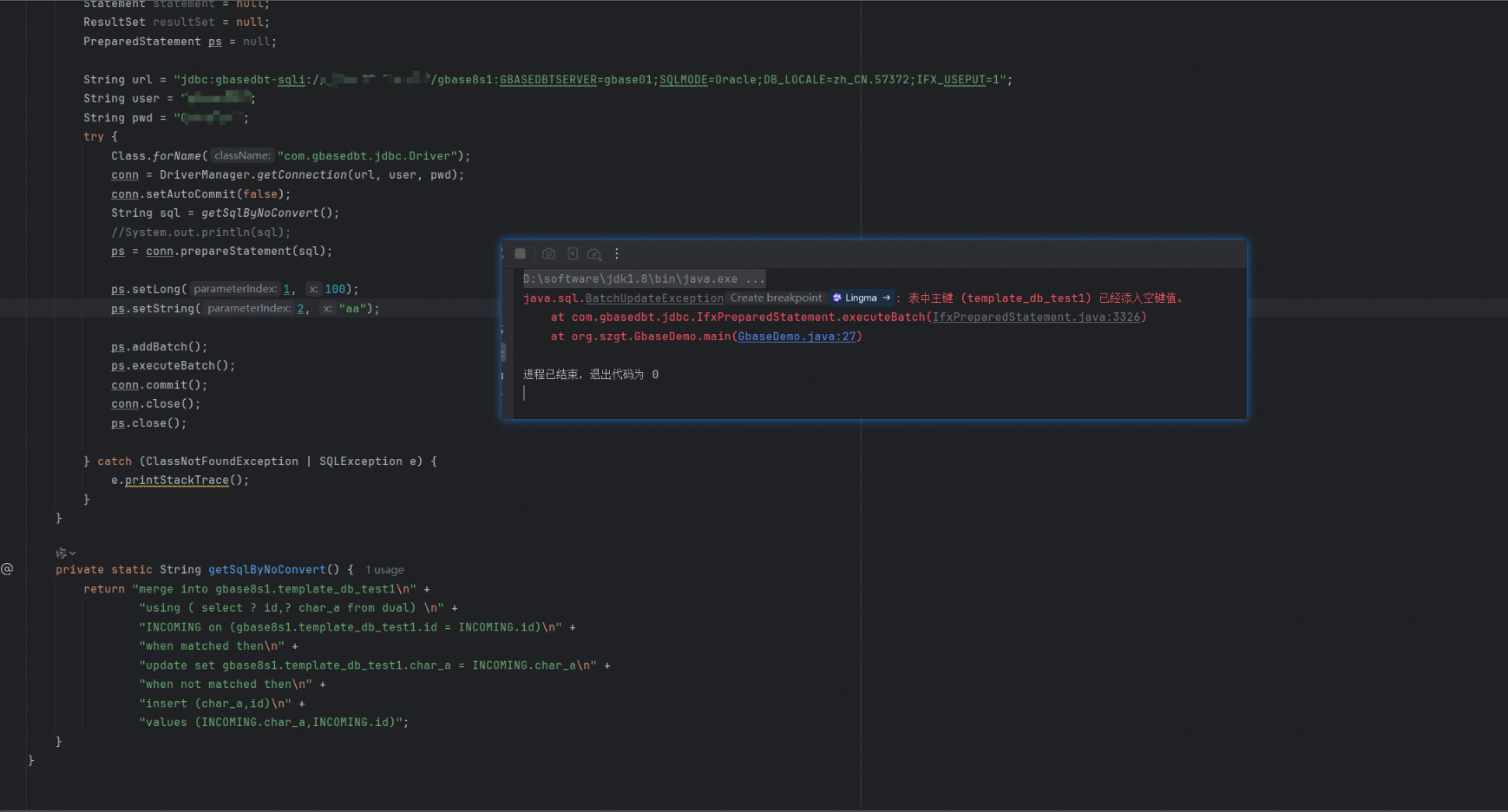Click the "insert (char_a,id)" string
The width and height of the screenshot is (1508, 812).
215,704
